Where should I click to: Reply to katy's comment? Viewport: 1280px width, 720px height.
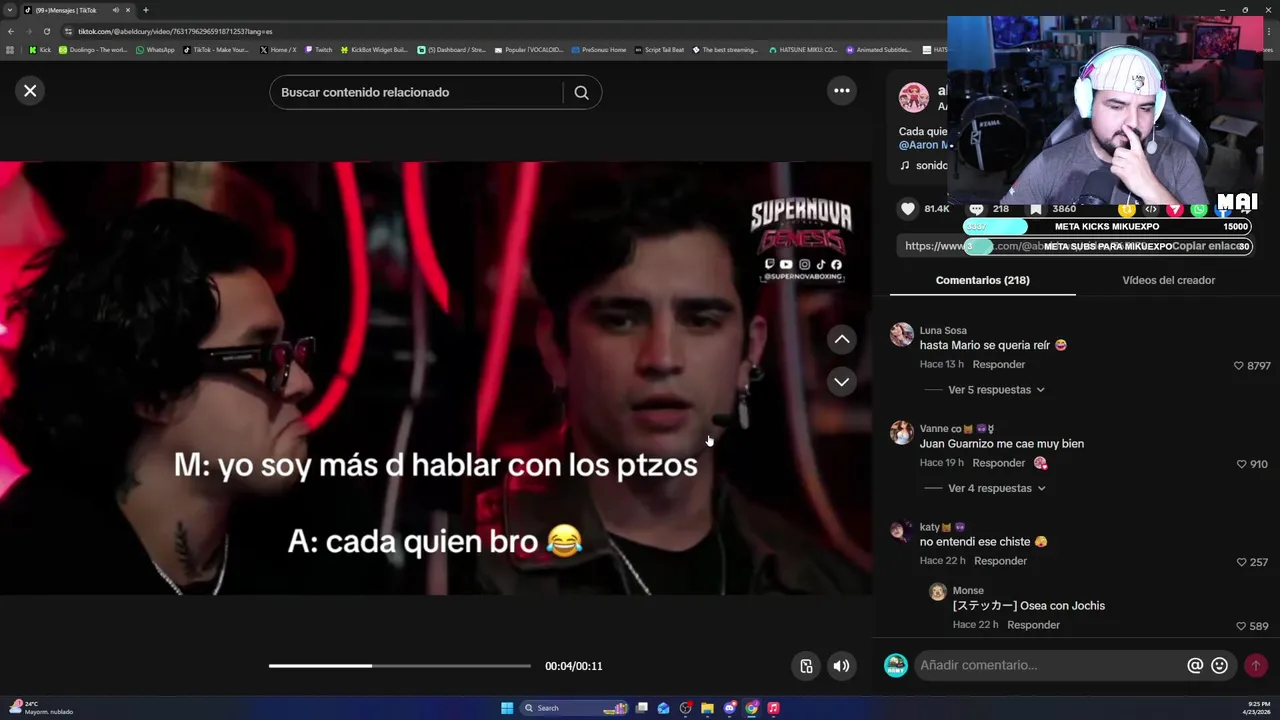point(1000,561)
